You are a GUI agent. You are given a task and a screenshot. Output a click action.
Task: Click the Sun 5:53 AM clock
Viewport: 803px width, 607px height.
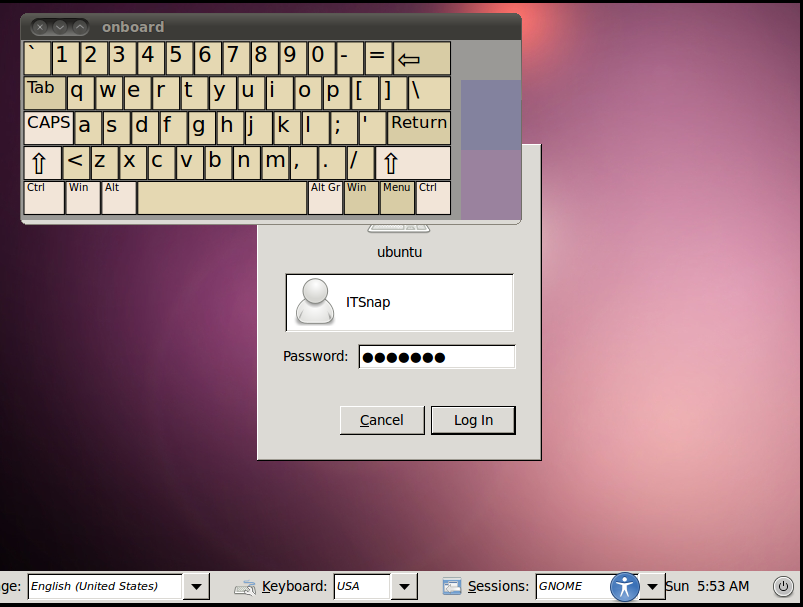(x=707, y=586)
